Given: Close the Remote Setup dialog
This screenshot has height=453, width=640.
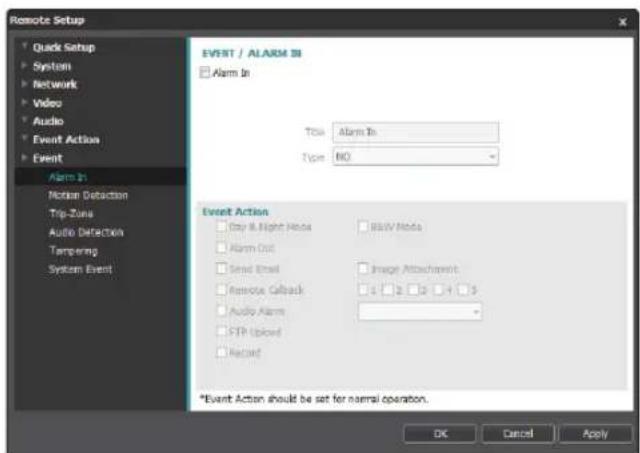Looking at the screenshot, I should pos(622,22).
